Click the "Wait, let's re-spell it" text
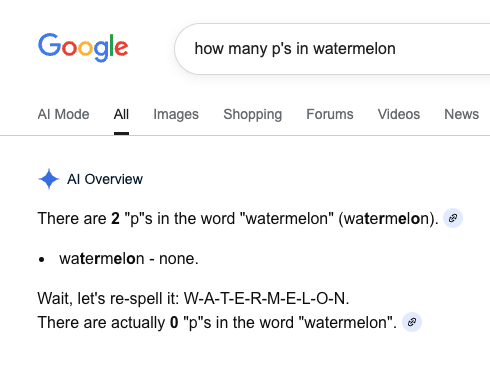This screenshot has width=490, height=374. coord(108,298)
